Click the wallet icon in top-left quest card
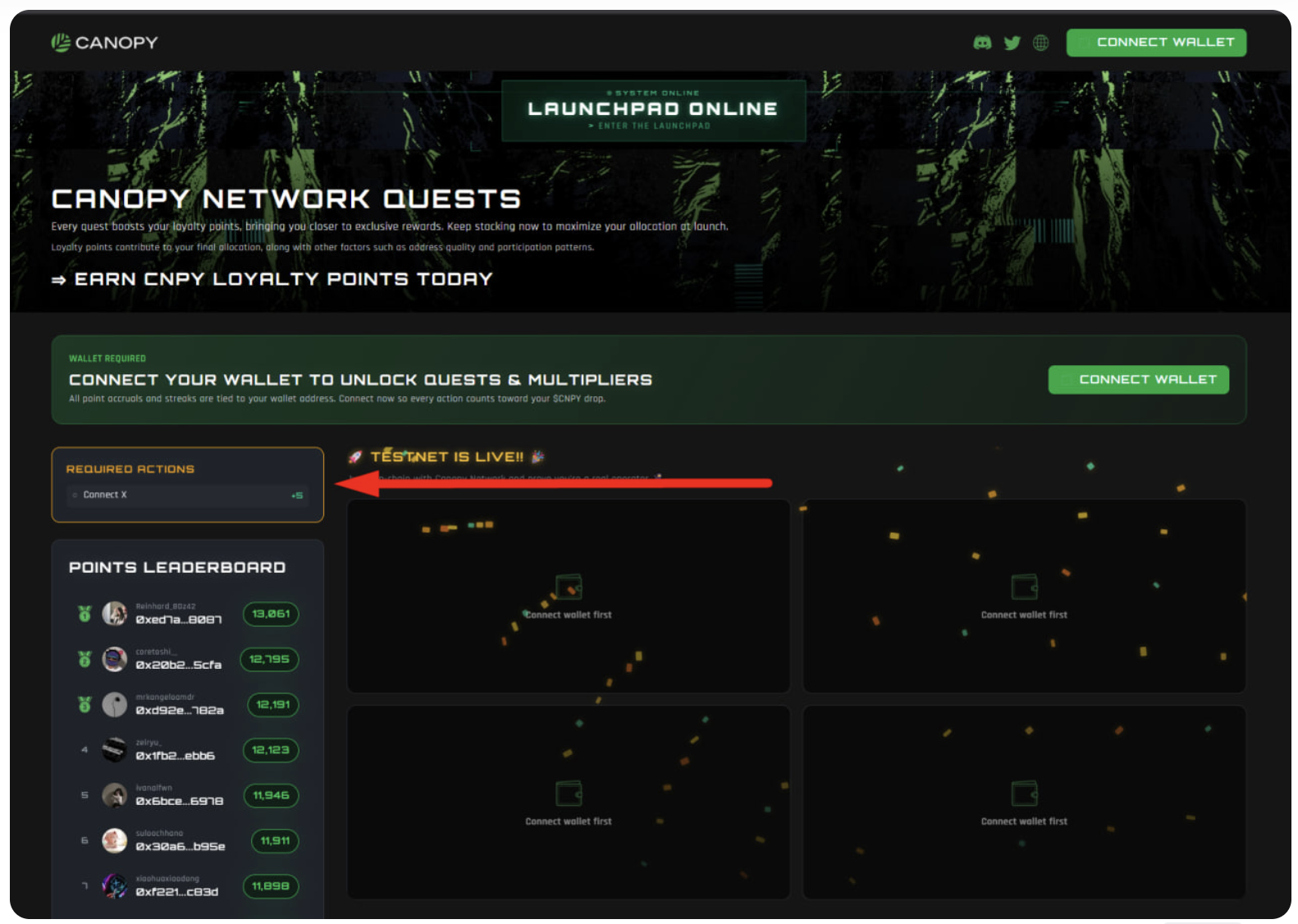 pos(569,587)
